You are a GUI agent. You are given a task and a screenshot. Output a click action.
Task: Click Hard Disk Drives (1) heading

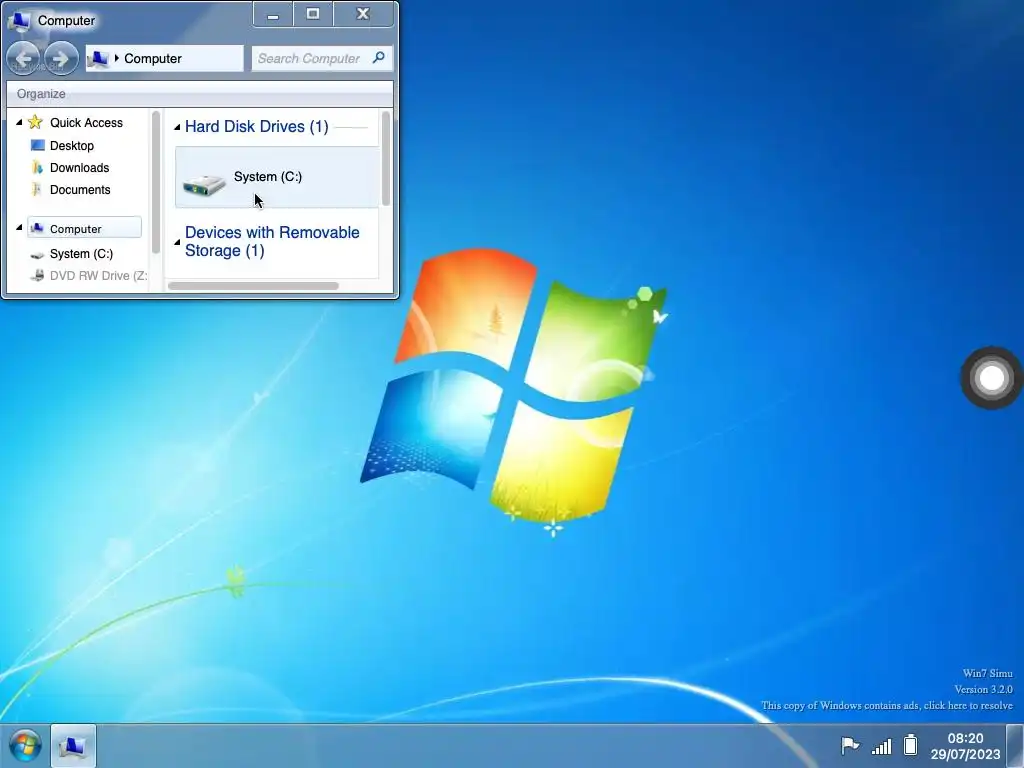tap(257, 126)
